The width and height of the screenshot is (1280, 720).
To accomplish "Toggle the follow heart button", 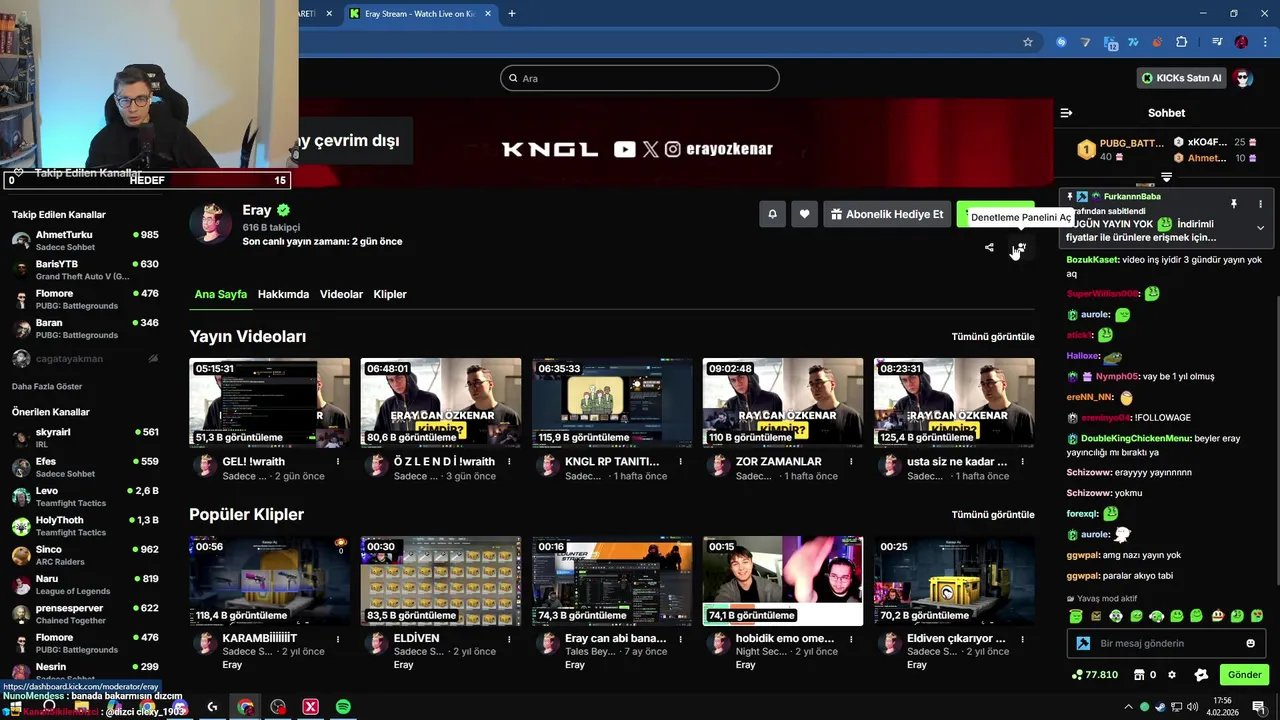I will (x=804, y=214).
